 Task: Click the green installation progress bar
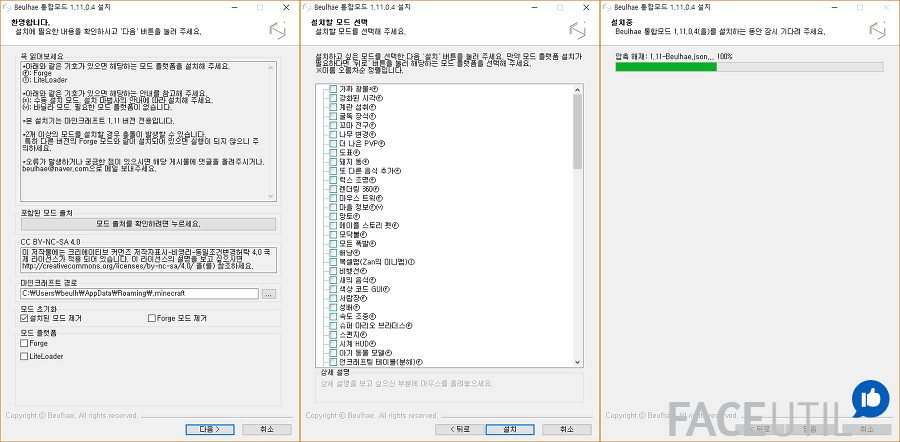(x=665, y=67)
